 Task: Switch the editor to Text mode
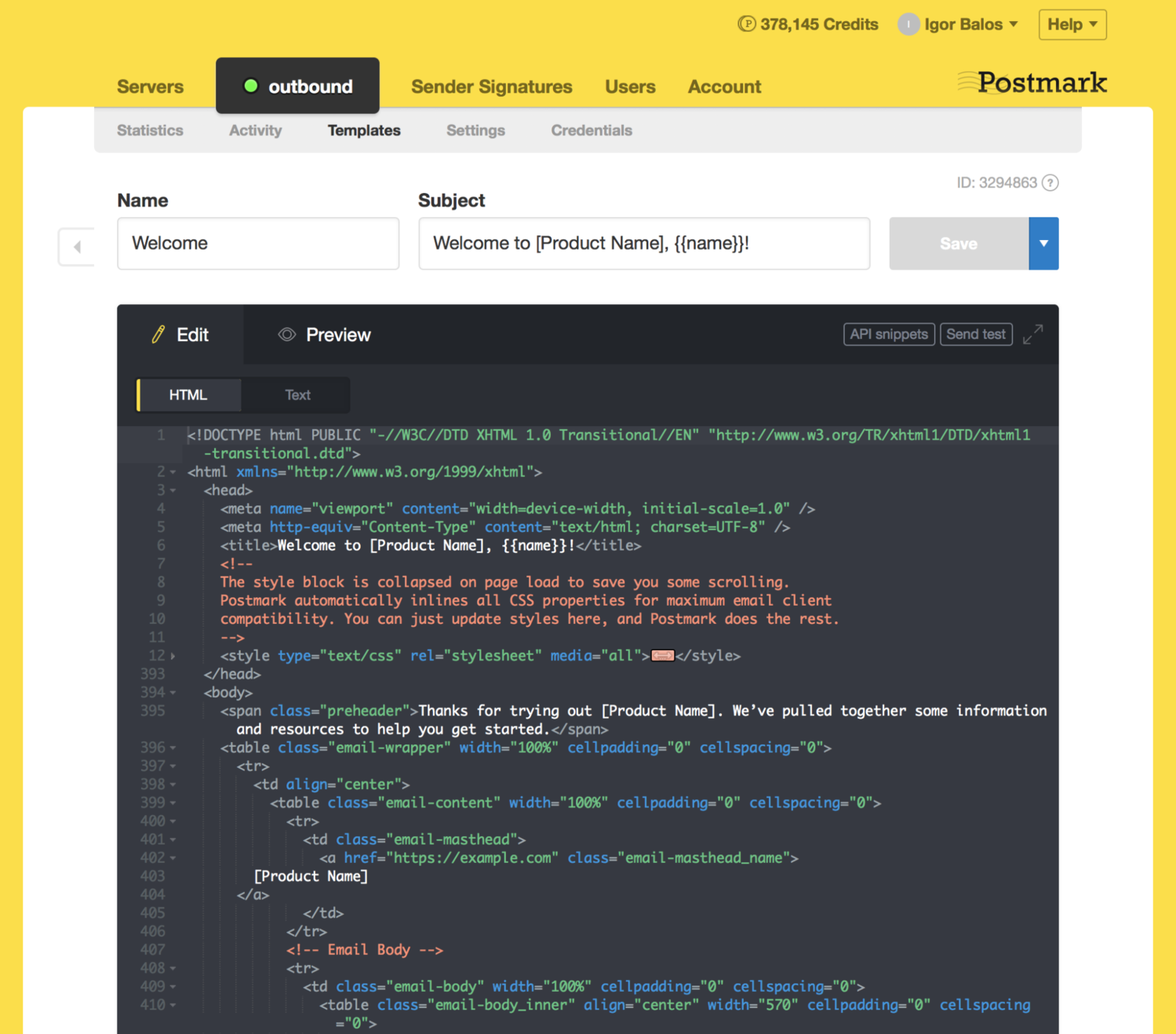click(x=297, y=395)
